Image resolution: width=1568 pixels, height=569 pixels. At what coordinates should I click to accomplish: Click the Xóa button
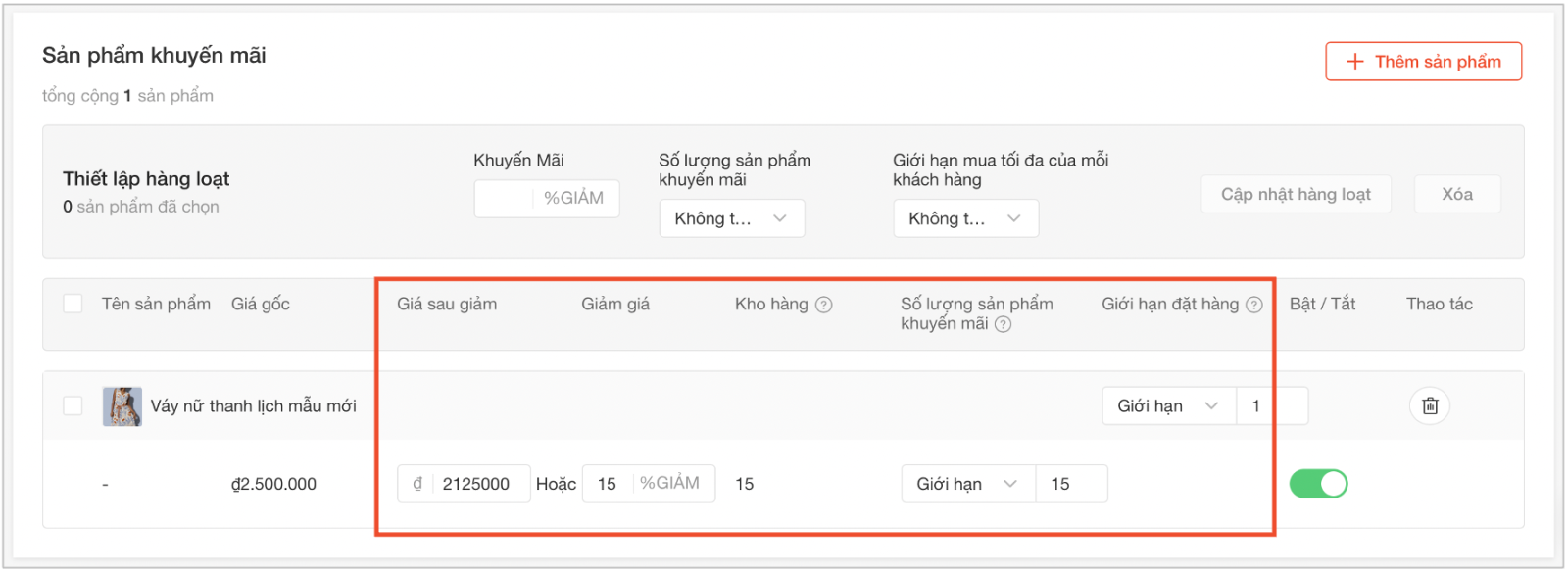(1457, 194)
